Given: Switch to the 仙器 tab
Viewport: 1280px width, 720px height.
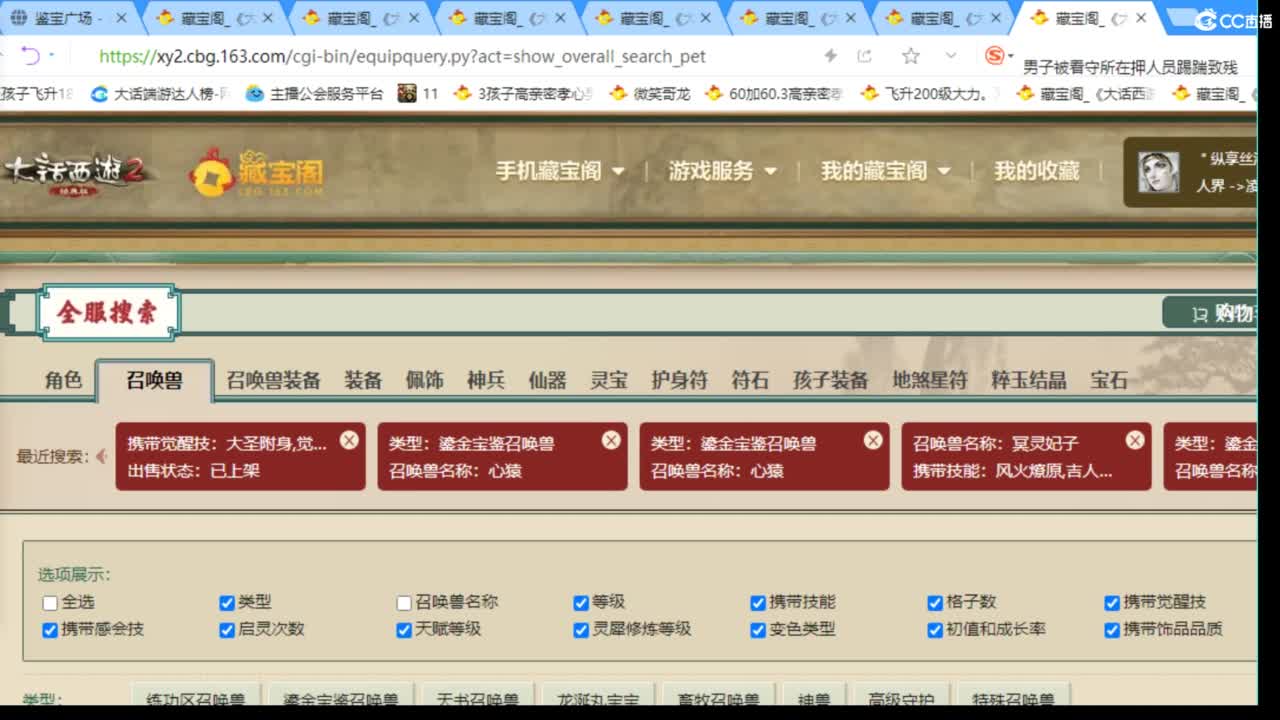Looking at the screenshot, I should point(547,380).
